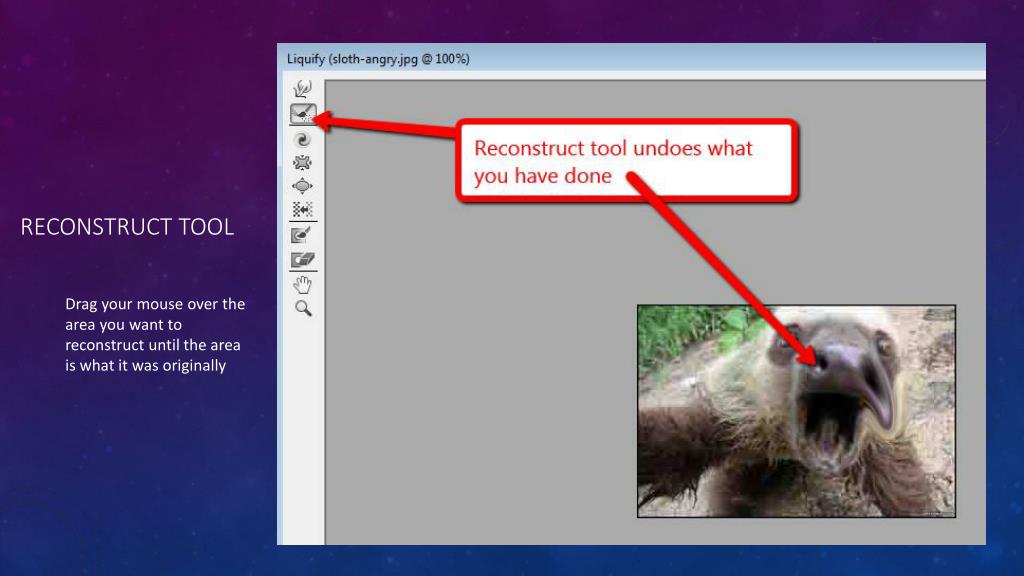Viewport: 1024px width, 576px height.
Task: Select the Twirl Clockwise tool
Action: [302, 139]
